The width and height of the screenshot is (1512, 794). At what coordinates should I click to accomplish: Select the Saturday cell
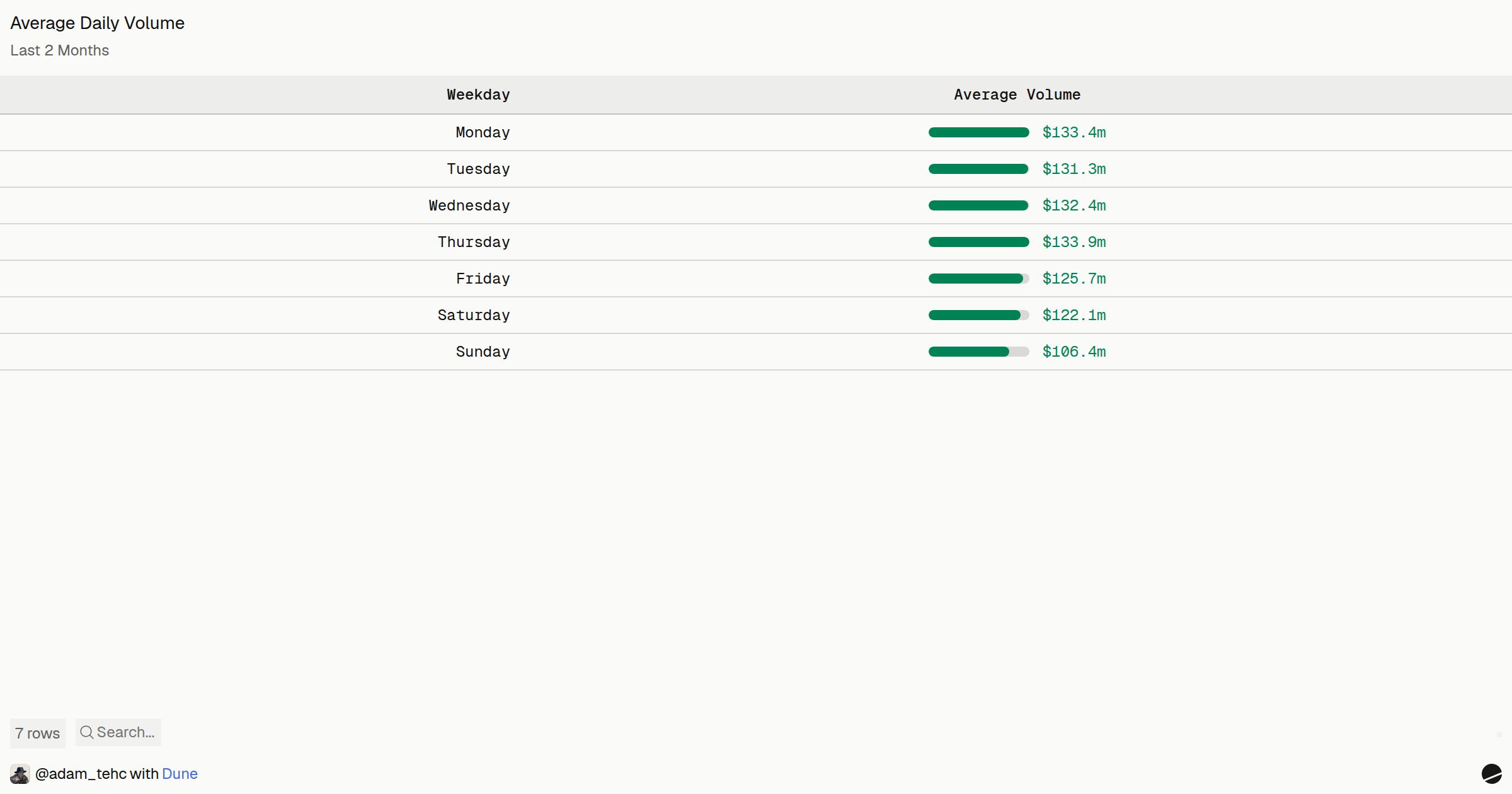point(474,315)
